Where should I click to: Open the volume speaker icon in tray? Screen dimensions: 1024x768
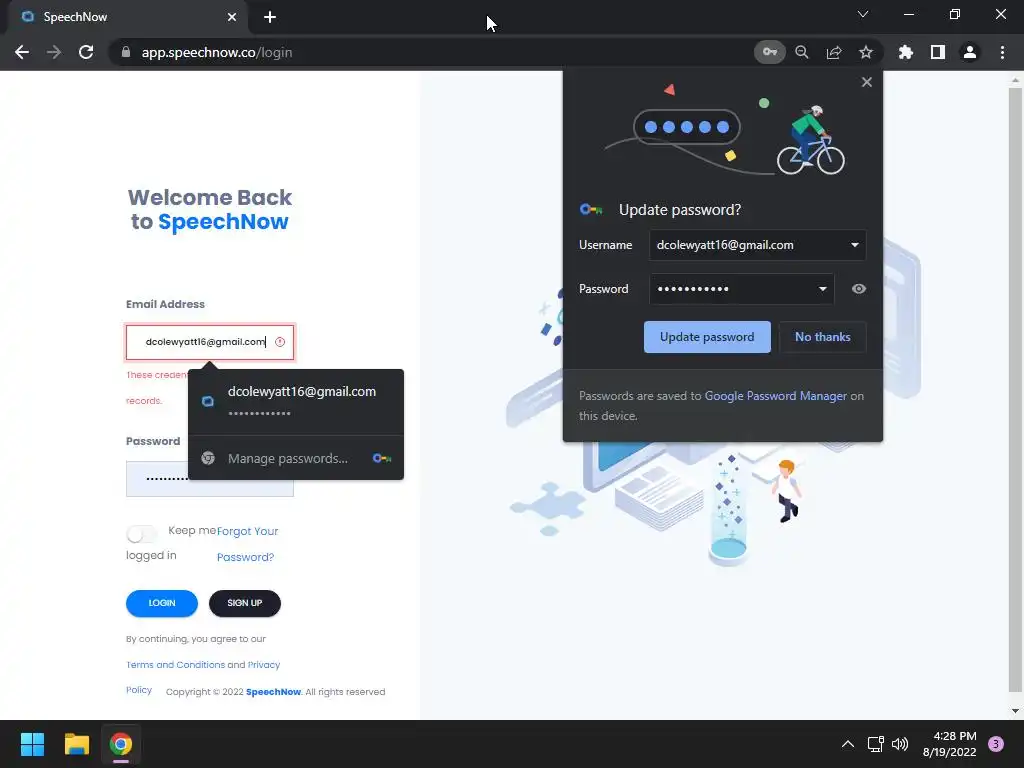900,744
